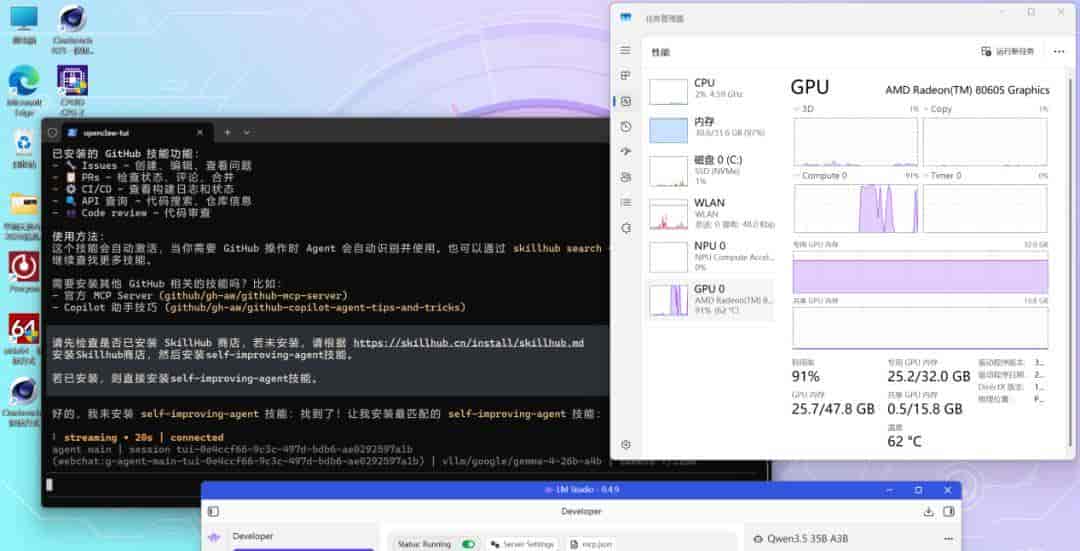Close the openclaw-tui terminal tab
1080x551 pixels.
point(200,132)
